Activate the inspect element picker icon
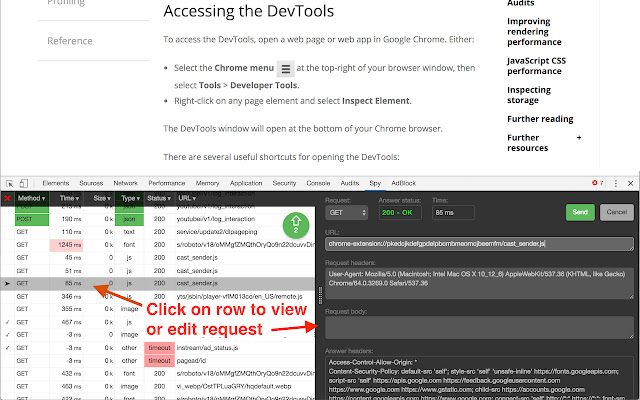The height and width of the screenshot is (400, 640). click(9, 184)
